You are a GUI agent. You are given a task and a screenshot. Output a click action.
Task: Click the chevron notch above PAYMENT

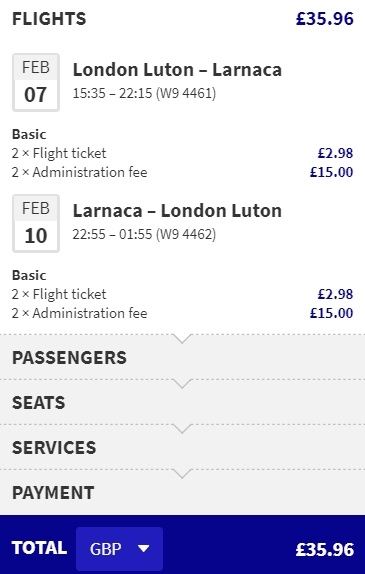pyautogui.click(x=182, y=474)
